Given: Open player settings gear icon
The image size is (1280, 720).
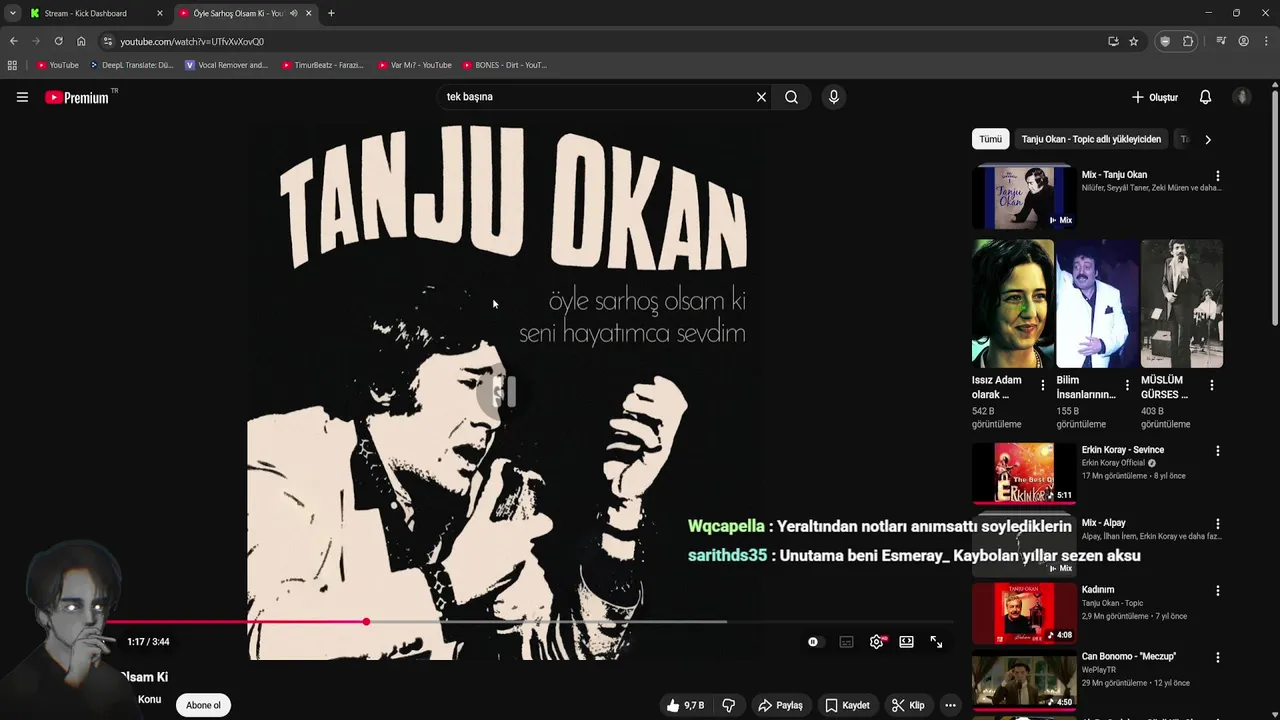Looking at the screenshot, I should [x=876, y=642].
